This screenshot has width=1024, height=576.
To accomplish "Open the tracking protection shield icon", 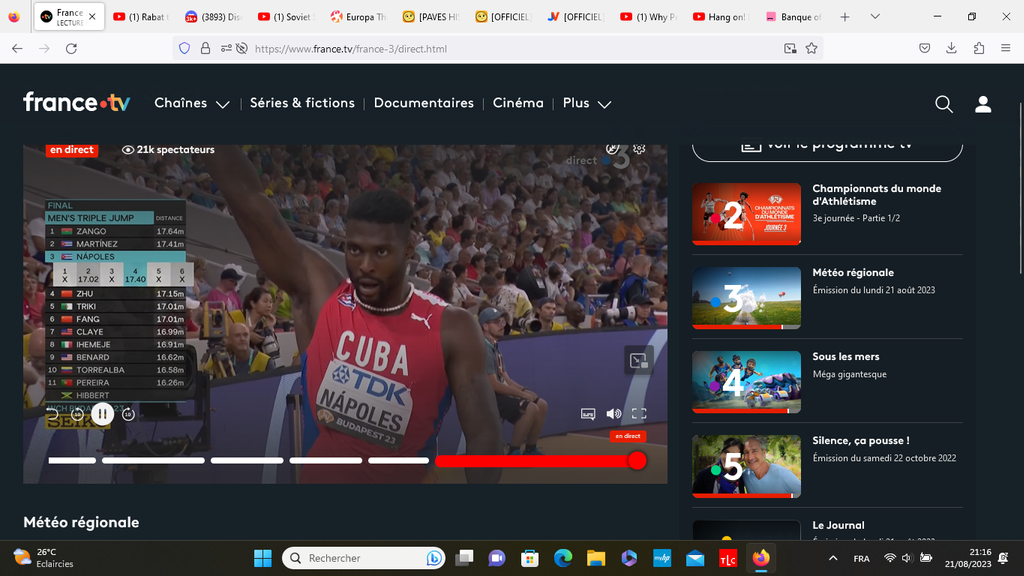I will [185, 48].
